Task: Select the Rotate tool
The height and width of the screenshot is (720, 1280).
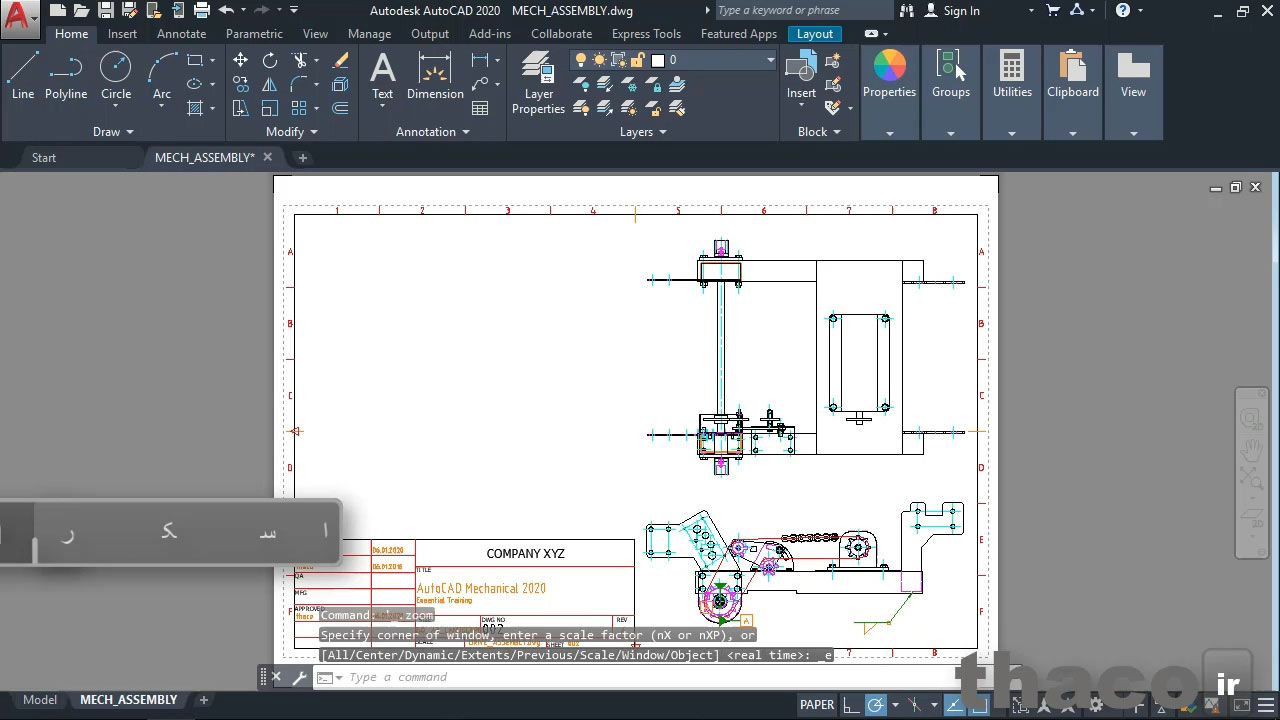Action: click(x=270, y=60)
